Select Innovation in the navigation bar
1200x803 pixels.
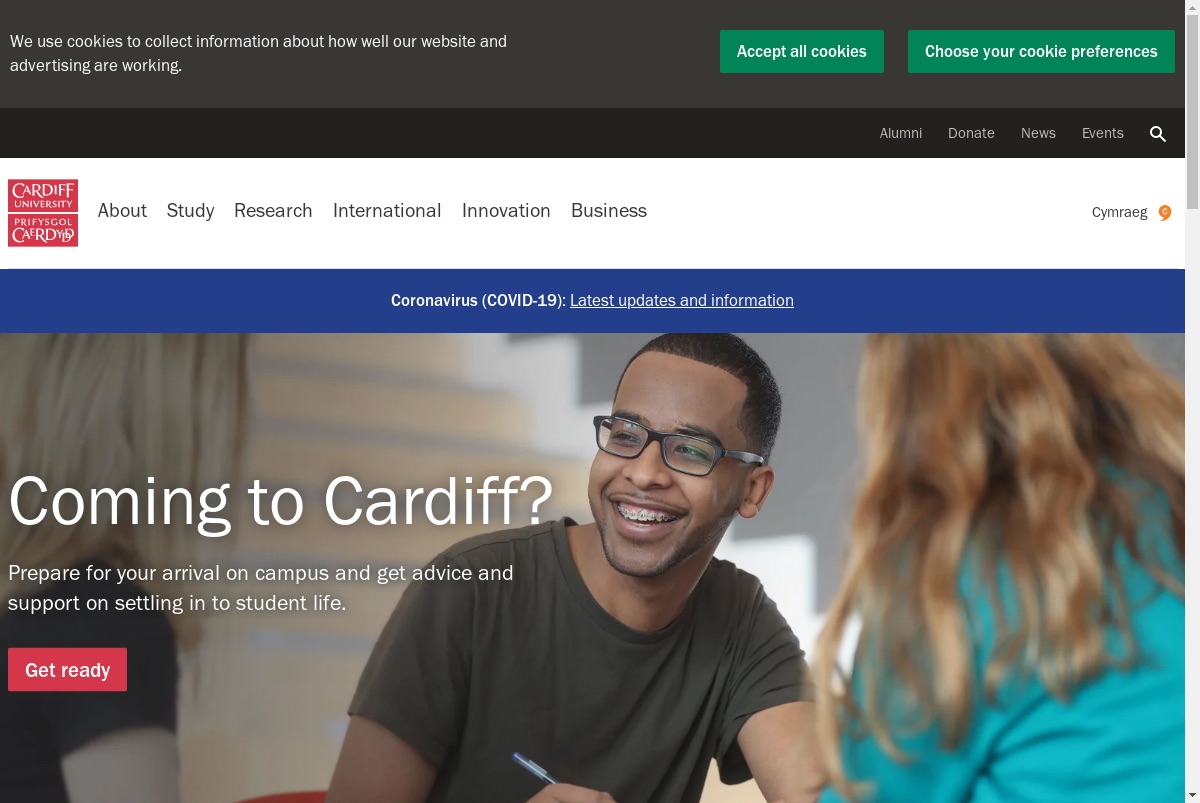point(506,210)
